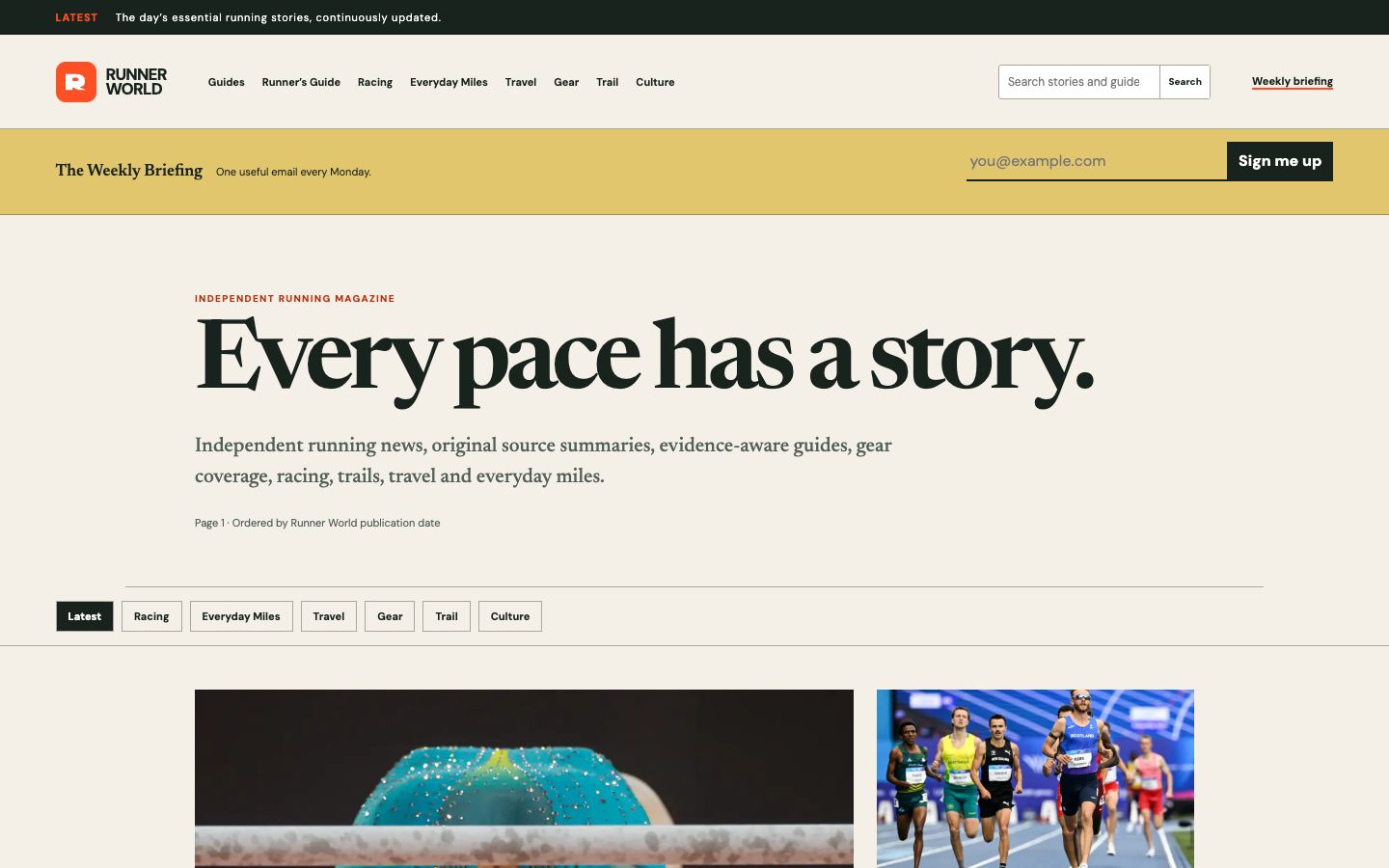This screenshot has width=1389, height=868.
Task: Click the RUNNER WORLD wordmark text
Action: coord(136,82)
